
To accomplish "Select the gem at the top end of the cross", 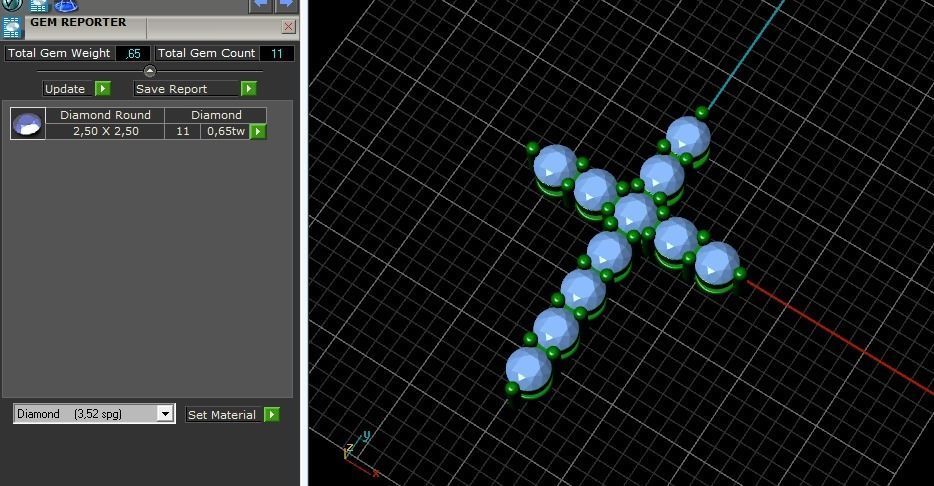I will coord(688,137).
